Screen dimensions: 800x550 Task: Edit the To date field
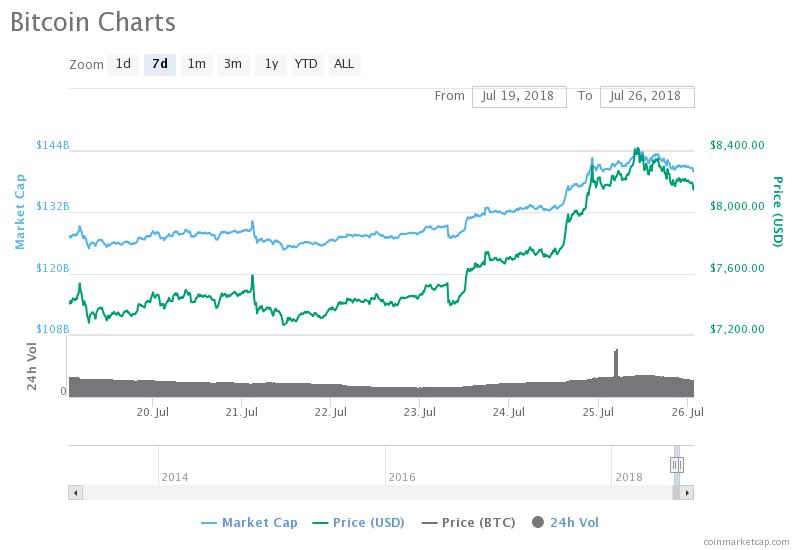point(647,96)
